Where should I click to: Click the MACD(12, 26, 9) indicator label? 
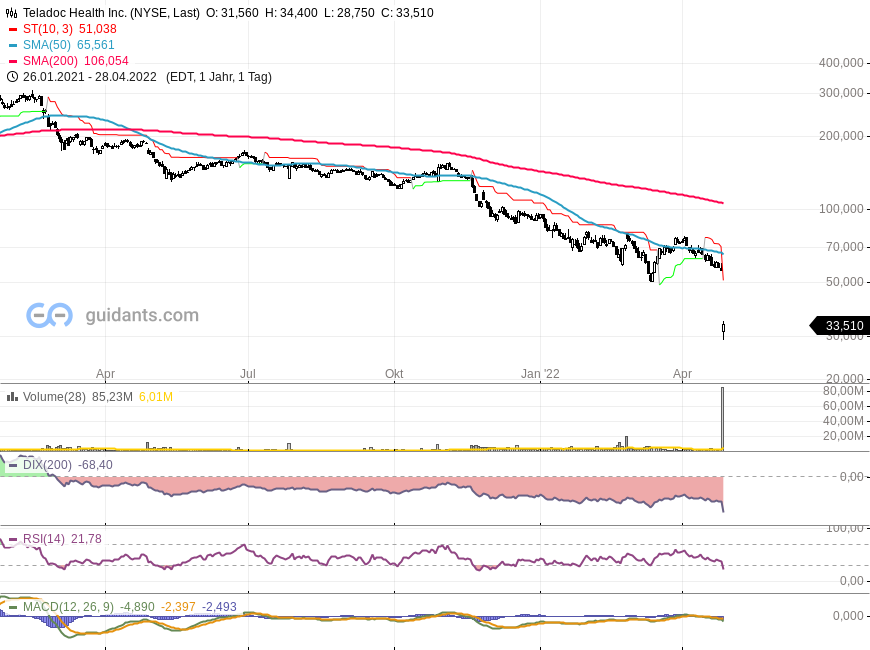(68, 607)
